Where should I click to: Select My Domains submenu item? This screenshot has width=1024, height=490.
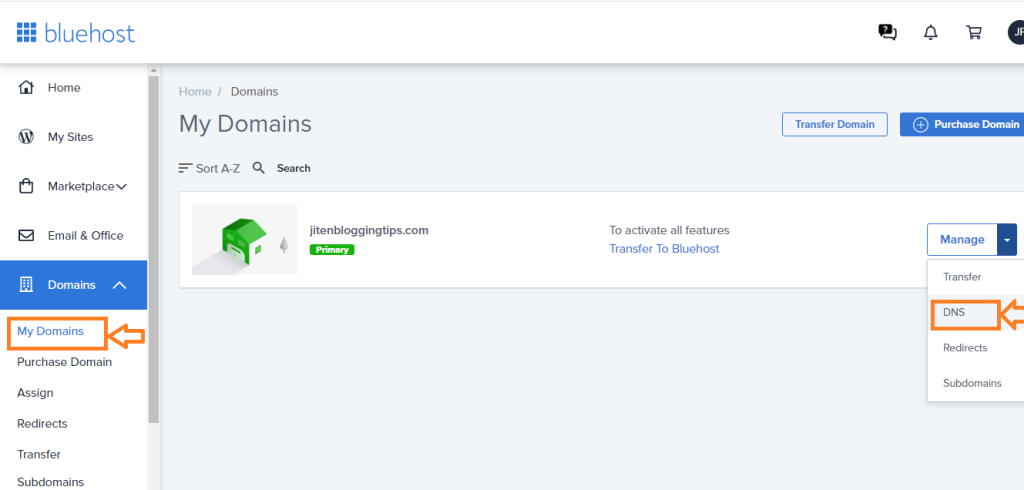point(50,331)
